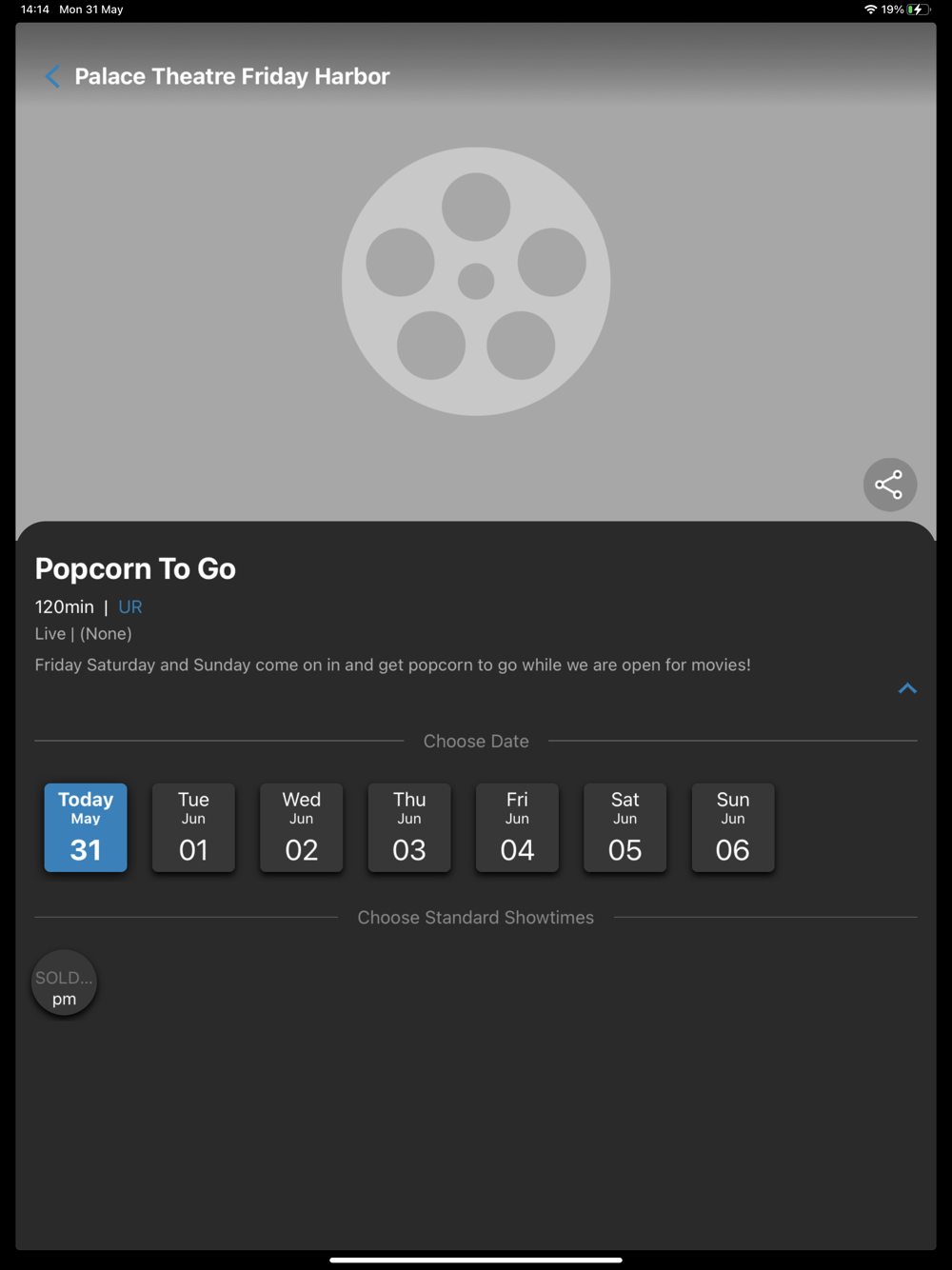Screen dimensions: 952x1270
Task: Tap Palace Theatre Friday Harbor title
Action: (232, 76)
